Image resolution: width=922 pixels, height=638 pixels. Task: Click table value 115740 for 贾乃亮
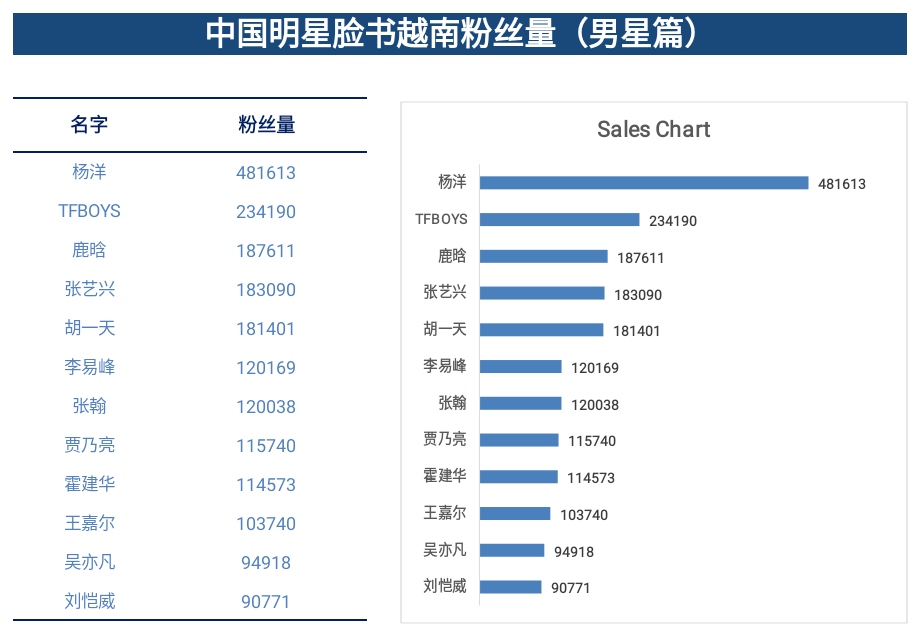(x=266, y=446)
